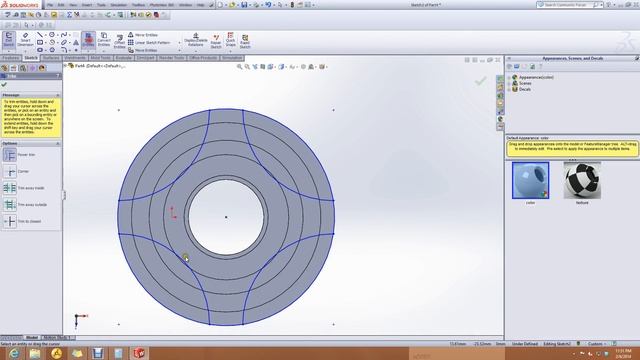Screen dimensions: 640x360
Task: Open dropdown under Quick Snaps
Action: (x=231, y=51)
